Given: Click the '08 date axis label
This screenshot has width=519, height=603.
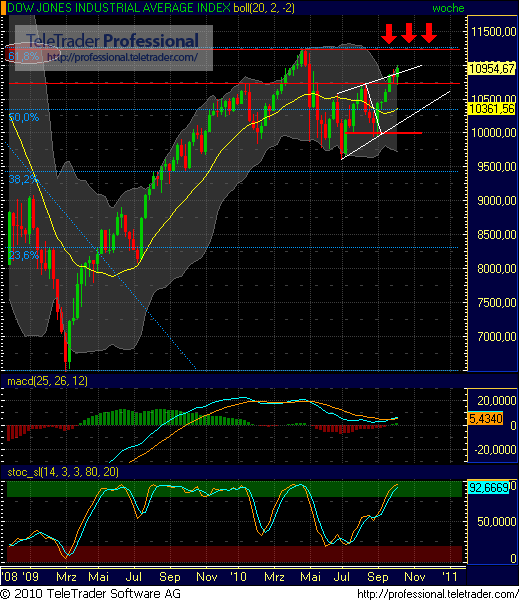Looking at the screenshot, I should tap(9, 577).
